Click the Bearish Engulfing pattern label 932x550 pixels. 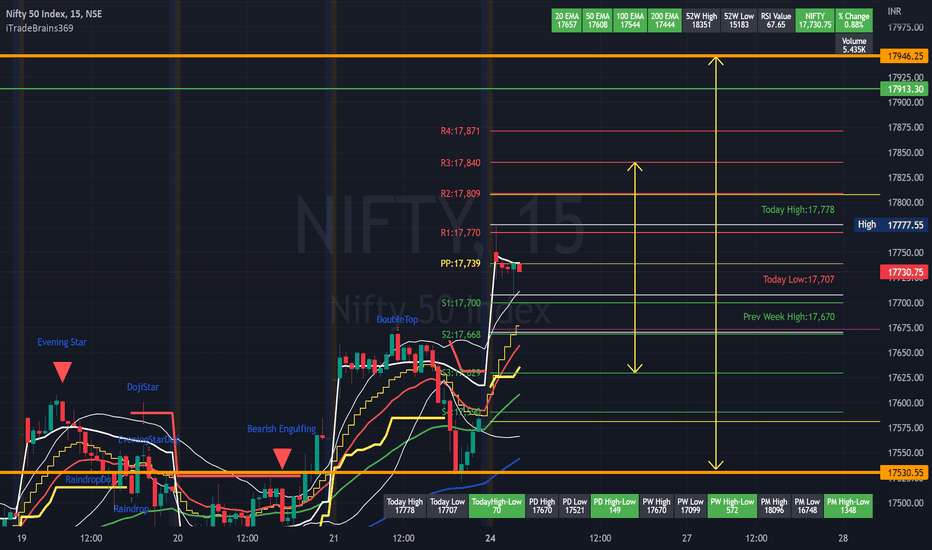[281, 429]
